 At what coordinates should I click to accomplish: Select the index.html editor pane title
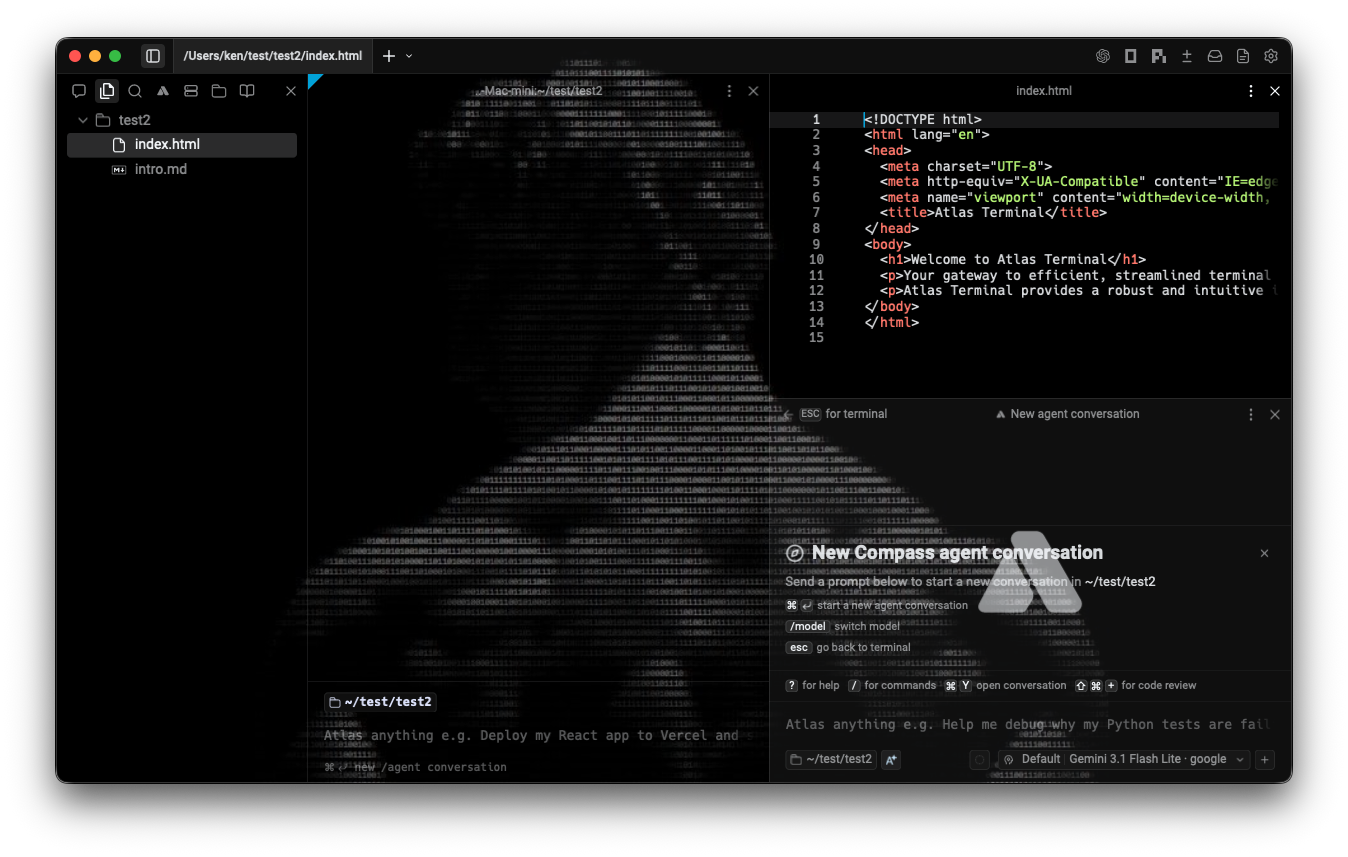pos(1044,91)
